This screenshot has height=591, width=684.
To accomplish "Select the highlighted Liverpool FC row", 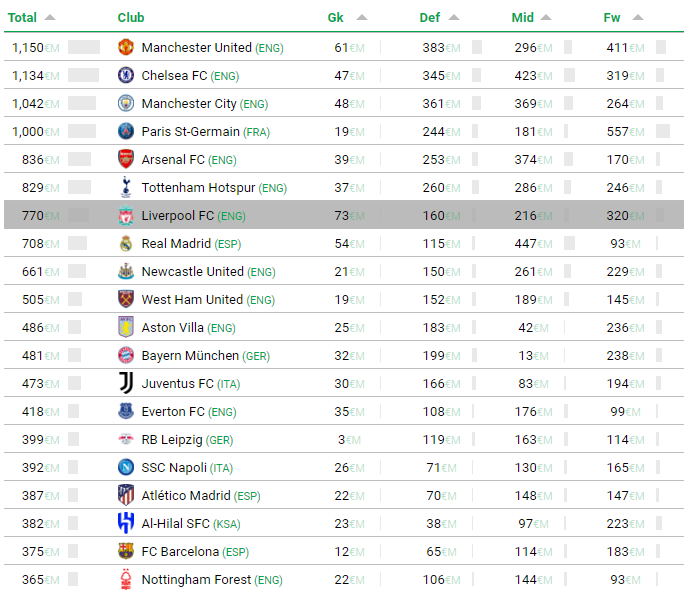I will pos(344,215).
